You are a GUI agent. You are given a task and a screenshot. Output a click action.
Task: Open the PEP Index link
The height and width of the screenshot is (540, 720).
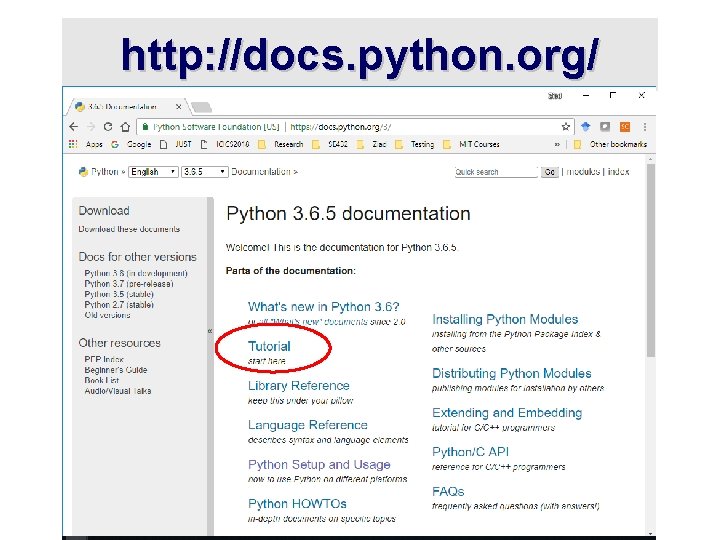pyautogui.click(x=104, y=359)
